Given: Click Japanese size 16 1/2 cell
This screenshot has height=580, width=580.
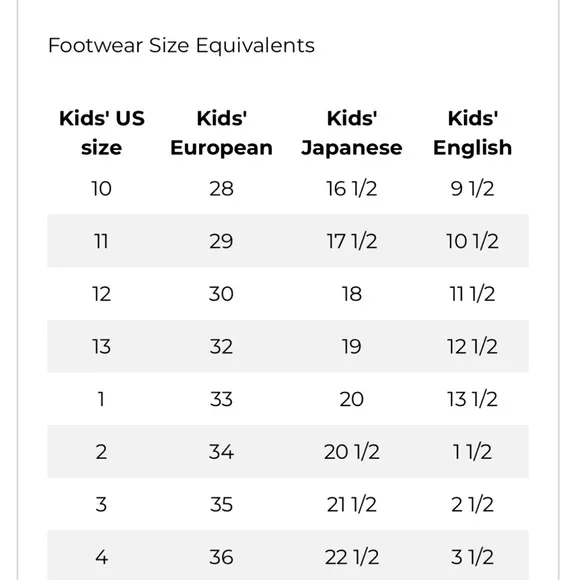Looking at the screenshot, I should pos(351,189).
